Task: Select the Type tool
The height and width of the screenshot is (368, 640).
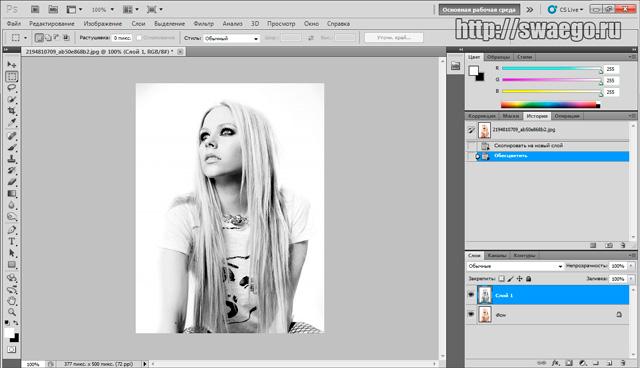Action: pyautogui.click(x=11, y=242)
